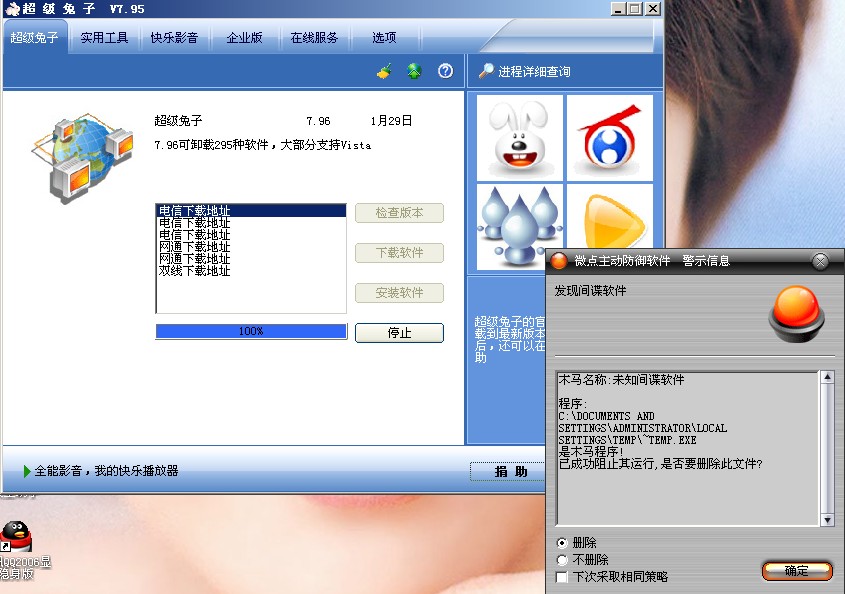
Task: Maximize the 超级兔子 window
Action: 635,9
